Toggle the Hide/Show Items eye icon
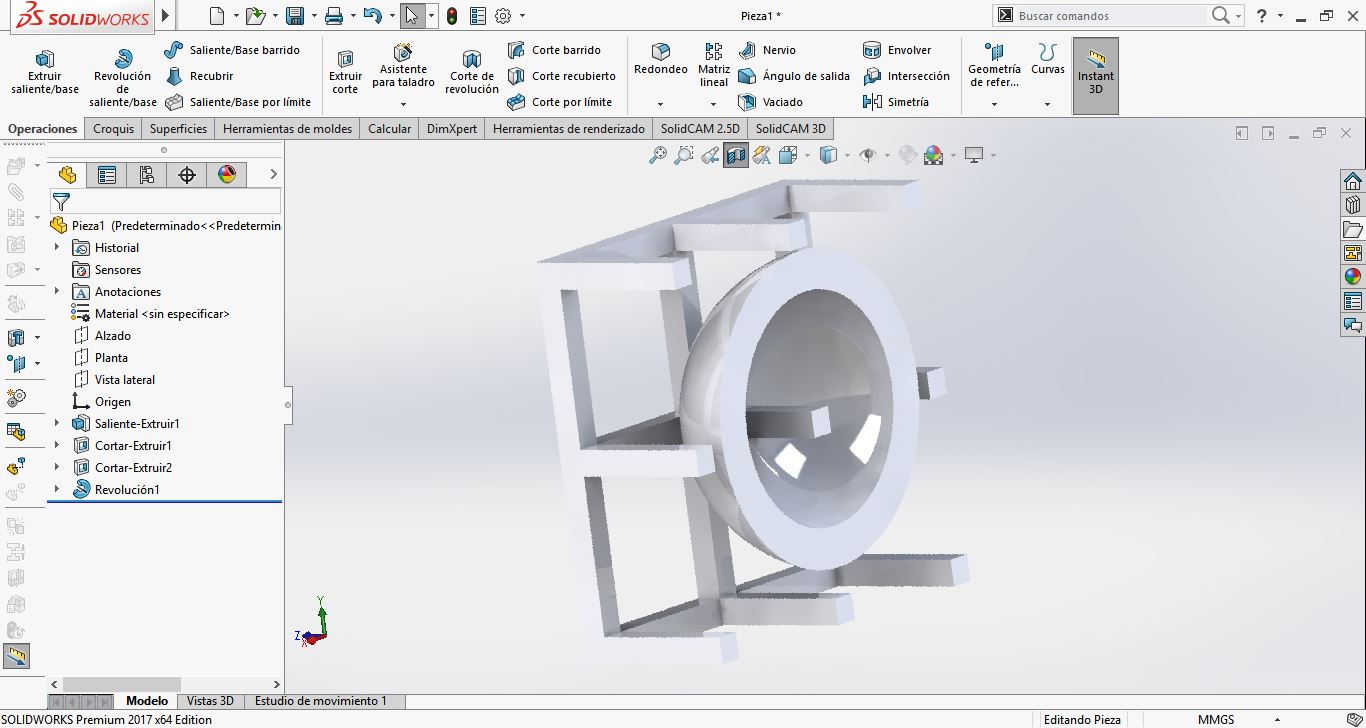1366x728 pixels. click(x=868, y=155)
